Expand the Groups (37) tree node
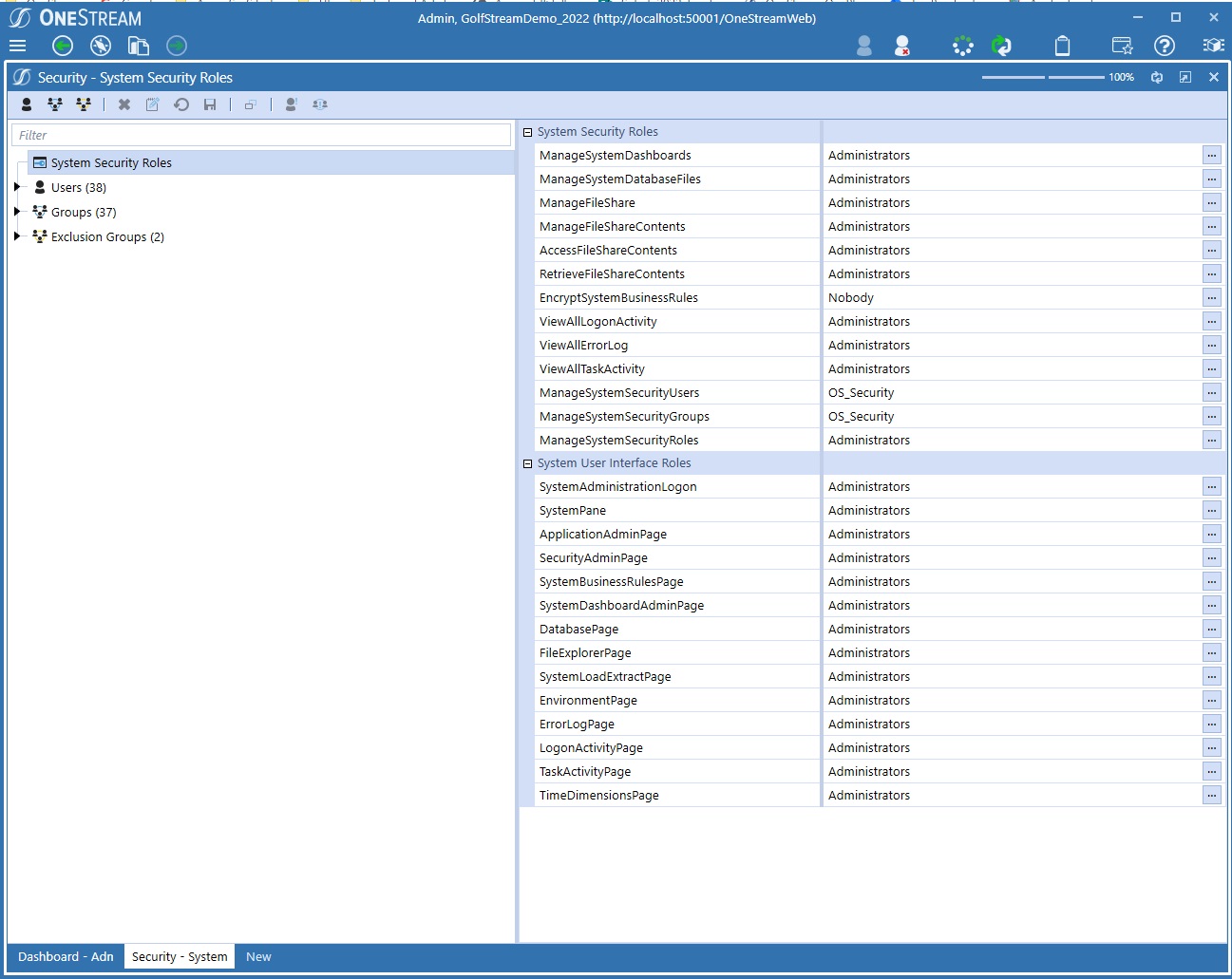 click(17, 212)
